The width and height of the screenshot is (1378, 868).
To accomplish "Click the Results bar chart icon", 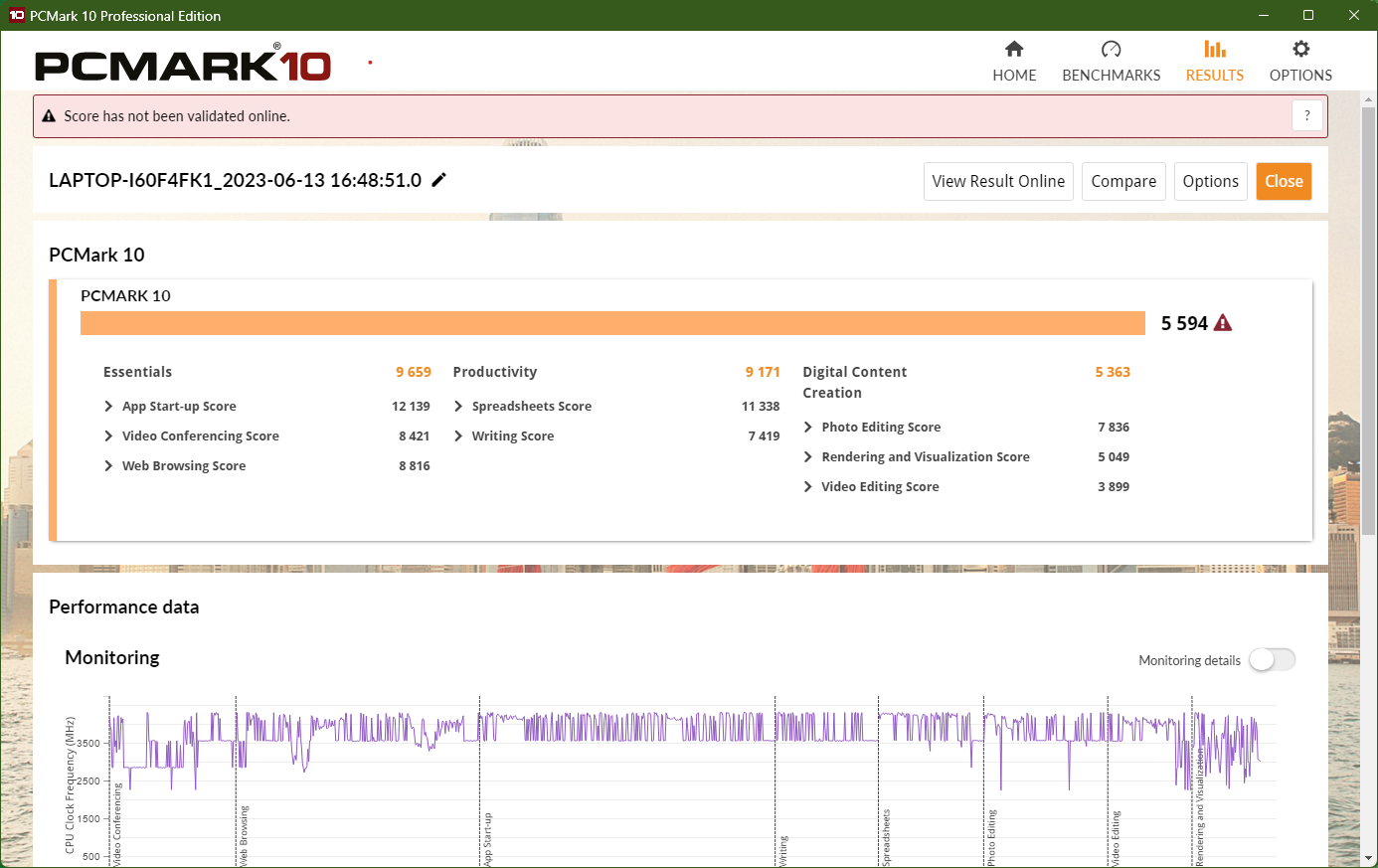I will pyautogui.click(x=1215, y=49).
